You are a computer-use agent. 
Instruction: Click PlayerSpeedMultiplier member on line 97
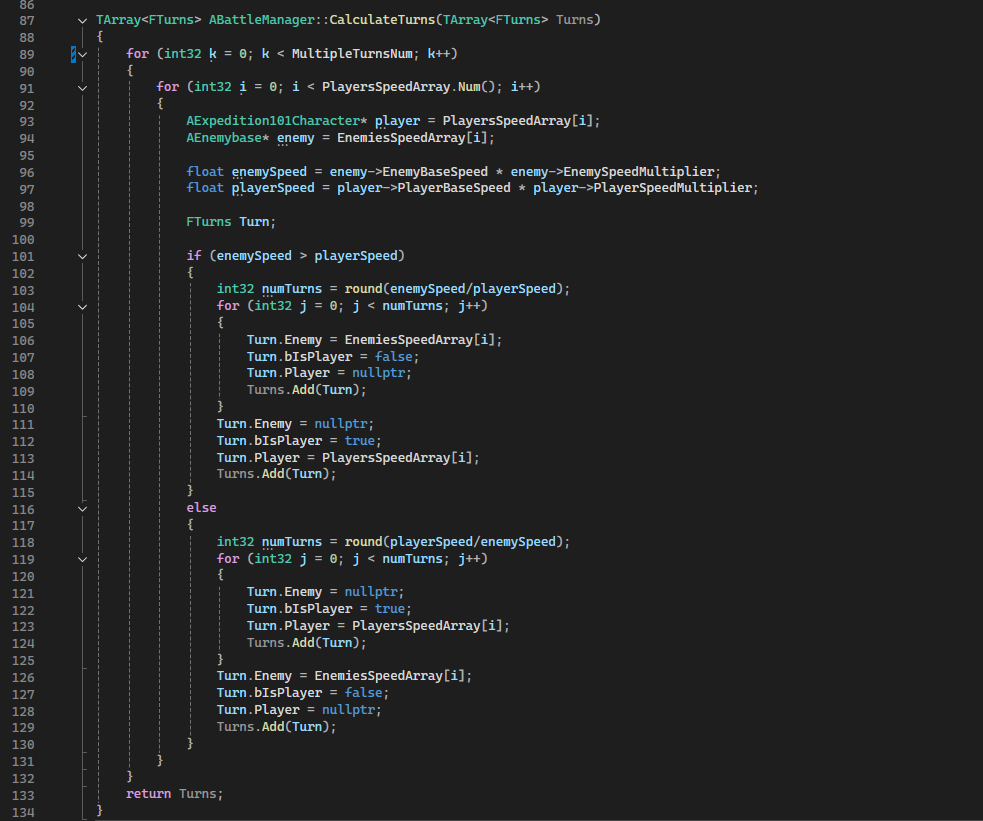[x=675, y=188]
